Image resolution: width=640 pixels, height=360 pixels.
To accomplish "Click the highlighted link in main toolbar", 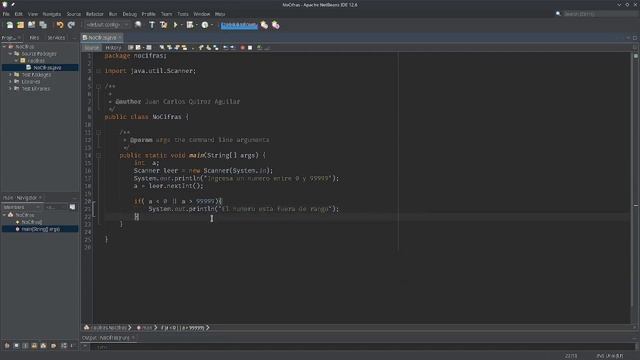I will pyautogui.click(x=239, y=25).
